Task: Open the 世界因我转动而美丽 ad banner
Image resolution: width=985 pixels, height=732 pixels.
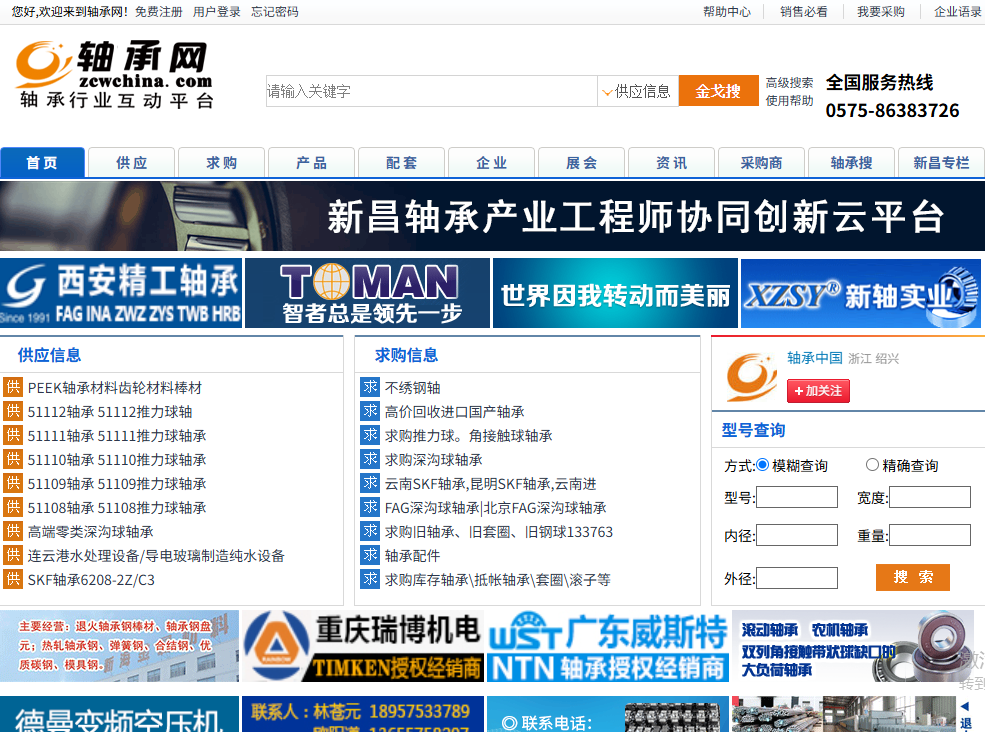Action: click(x=615, y=293)
